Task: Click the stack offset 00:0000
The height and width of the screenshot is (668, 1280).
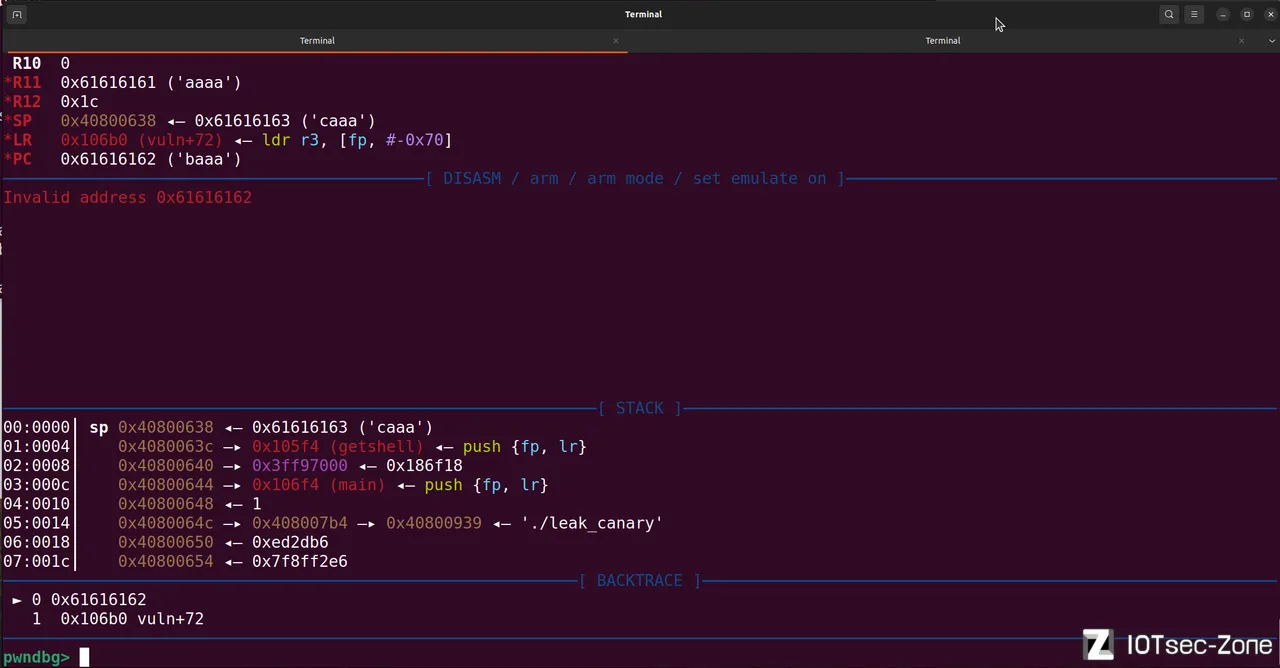Action: (x=36, y=428)
